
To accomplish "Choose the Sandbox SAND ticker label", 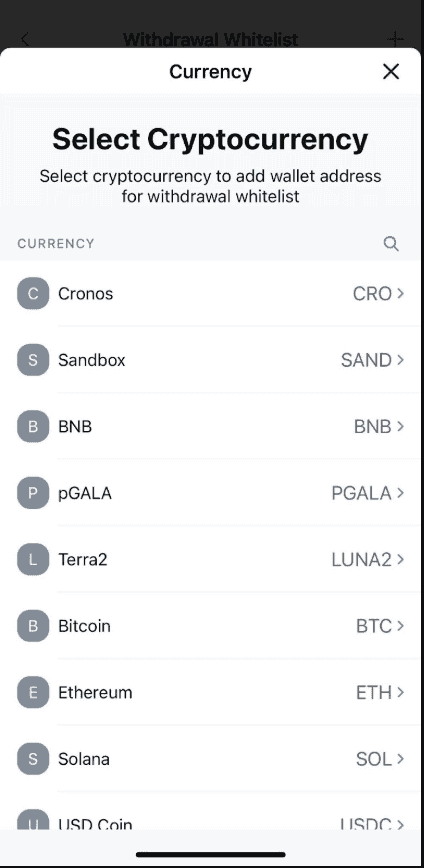I will (366, 360).
